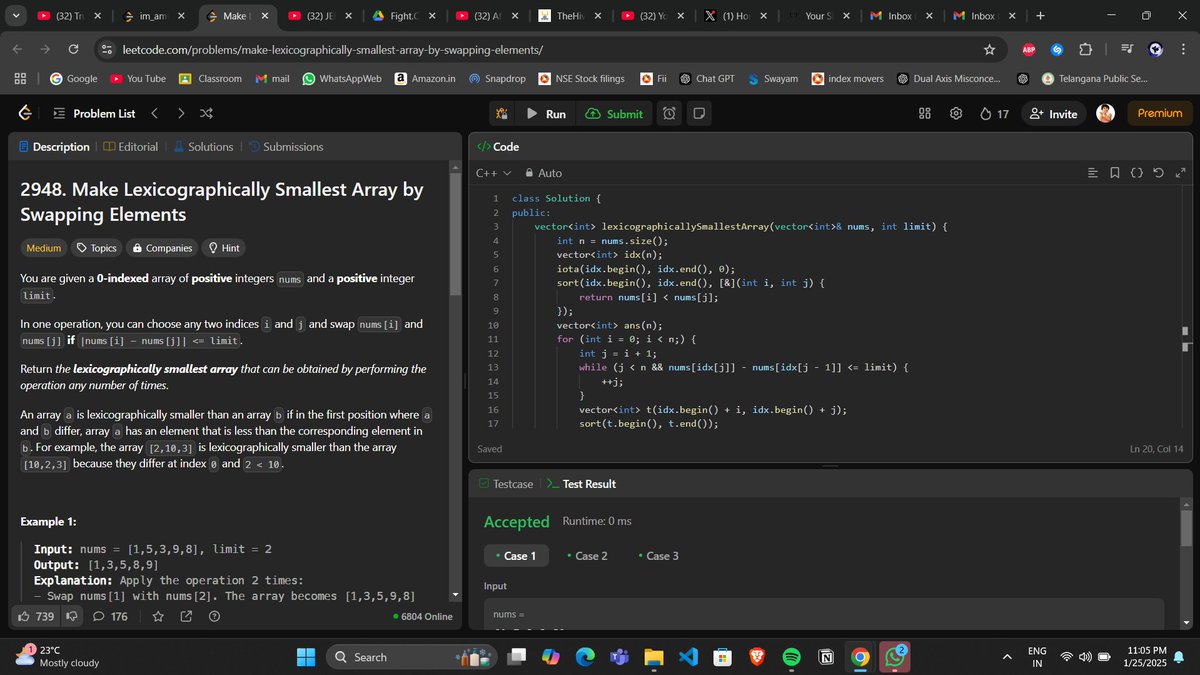Open the Chrome extensions puzzle icon
Viewport: 1200px width, 675px height.
1085,49
